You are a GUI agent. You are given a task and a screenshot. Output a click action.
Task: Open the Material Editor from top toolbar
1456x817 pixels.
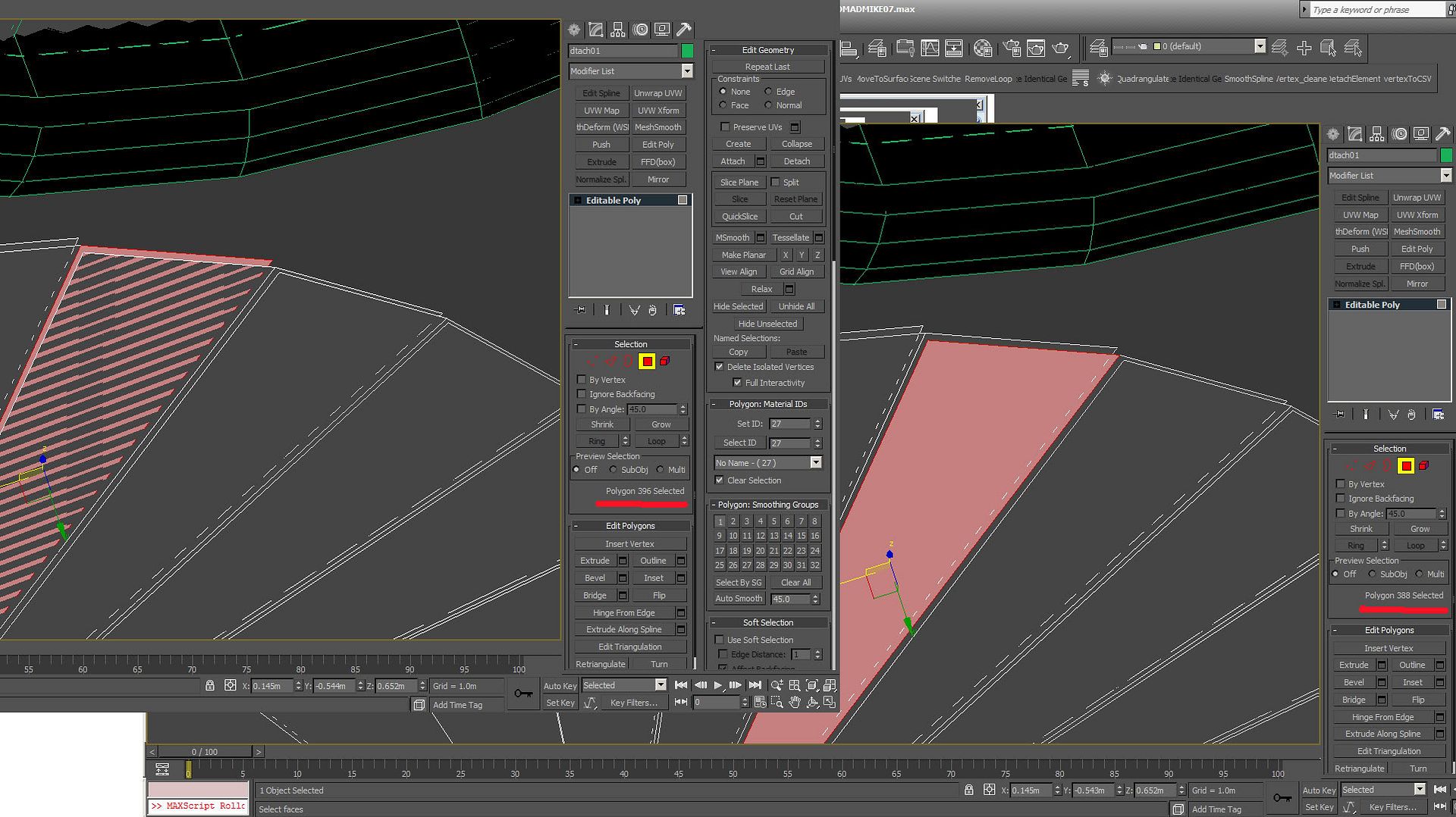(983, 49)
